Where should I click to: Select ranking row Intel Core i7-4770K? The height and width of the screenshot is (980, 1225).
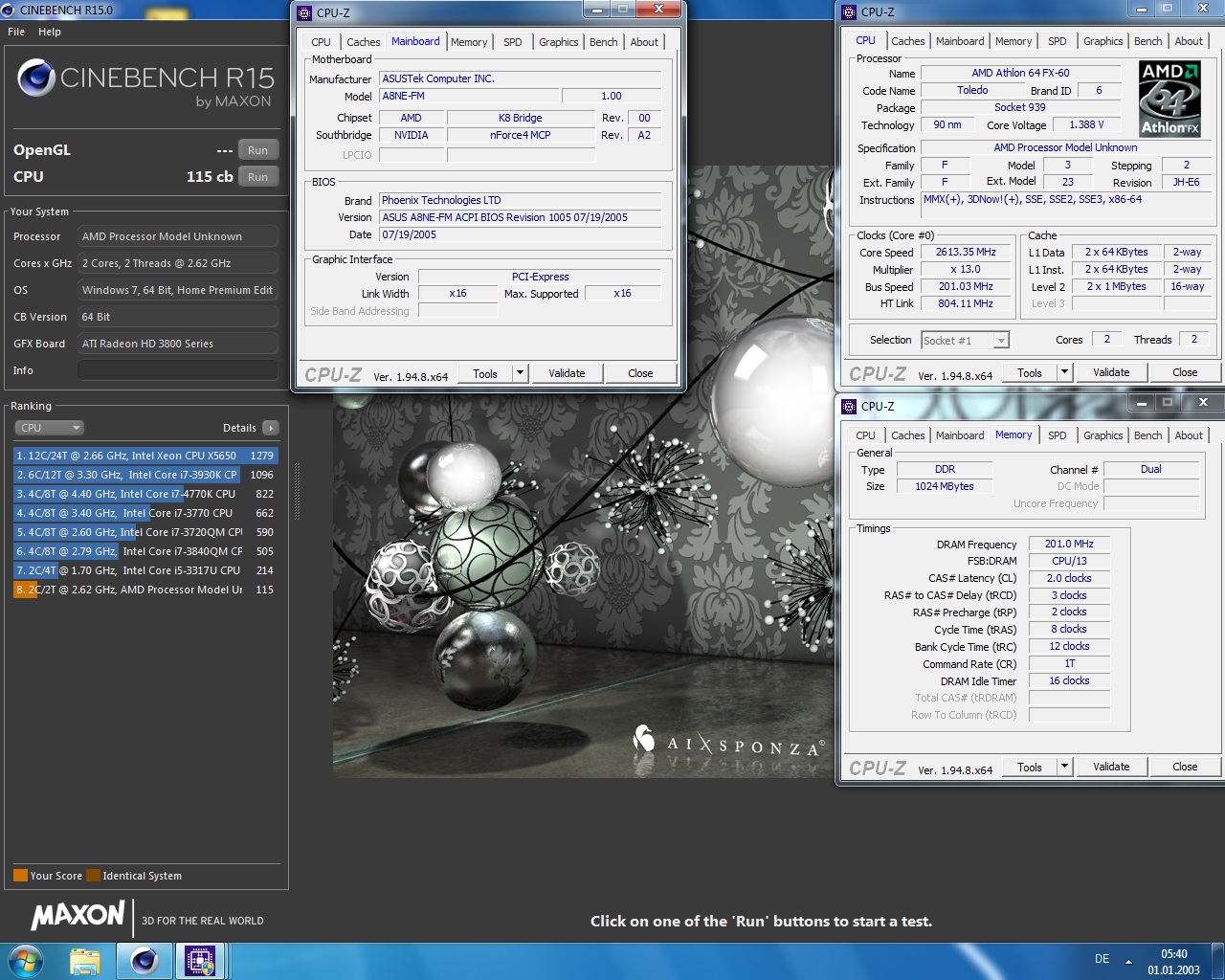pos(145,494)
